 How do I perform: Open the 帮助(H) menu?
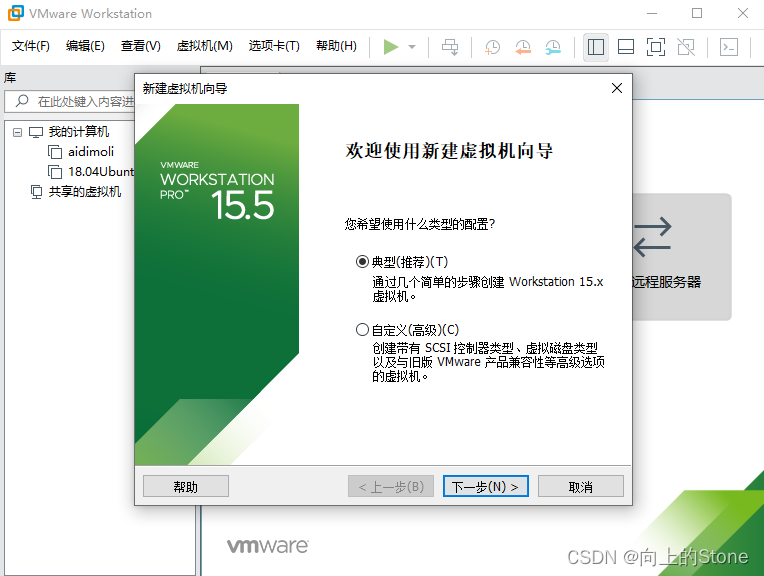pyautogui.click(x=336, y=46)
